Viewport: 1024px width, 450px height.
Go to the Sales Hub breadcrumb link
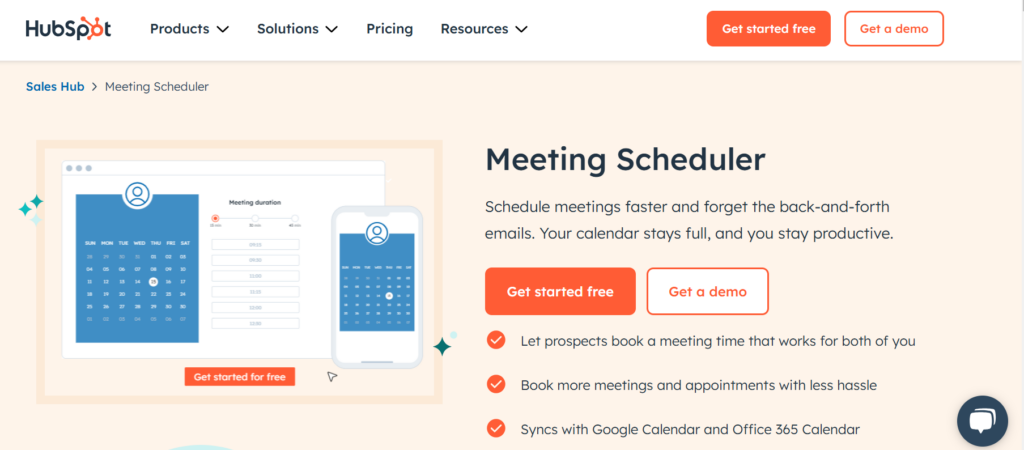click(55, 87)
